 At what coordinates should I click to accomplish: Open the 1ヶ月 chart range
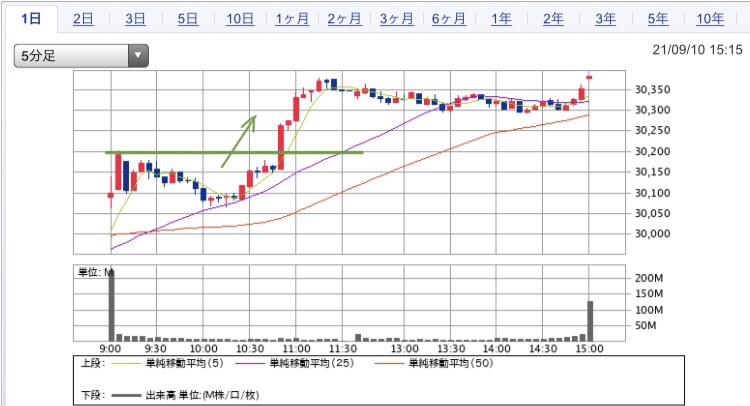tap(292, 19)
